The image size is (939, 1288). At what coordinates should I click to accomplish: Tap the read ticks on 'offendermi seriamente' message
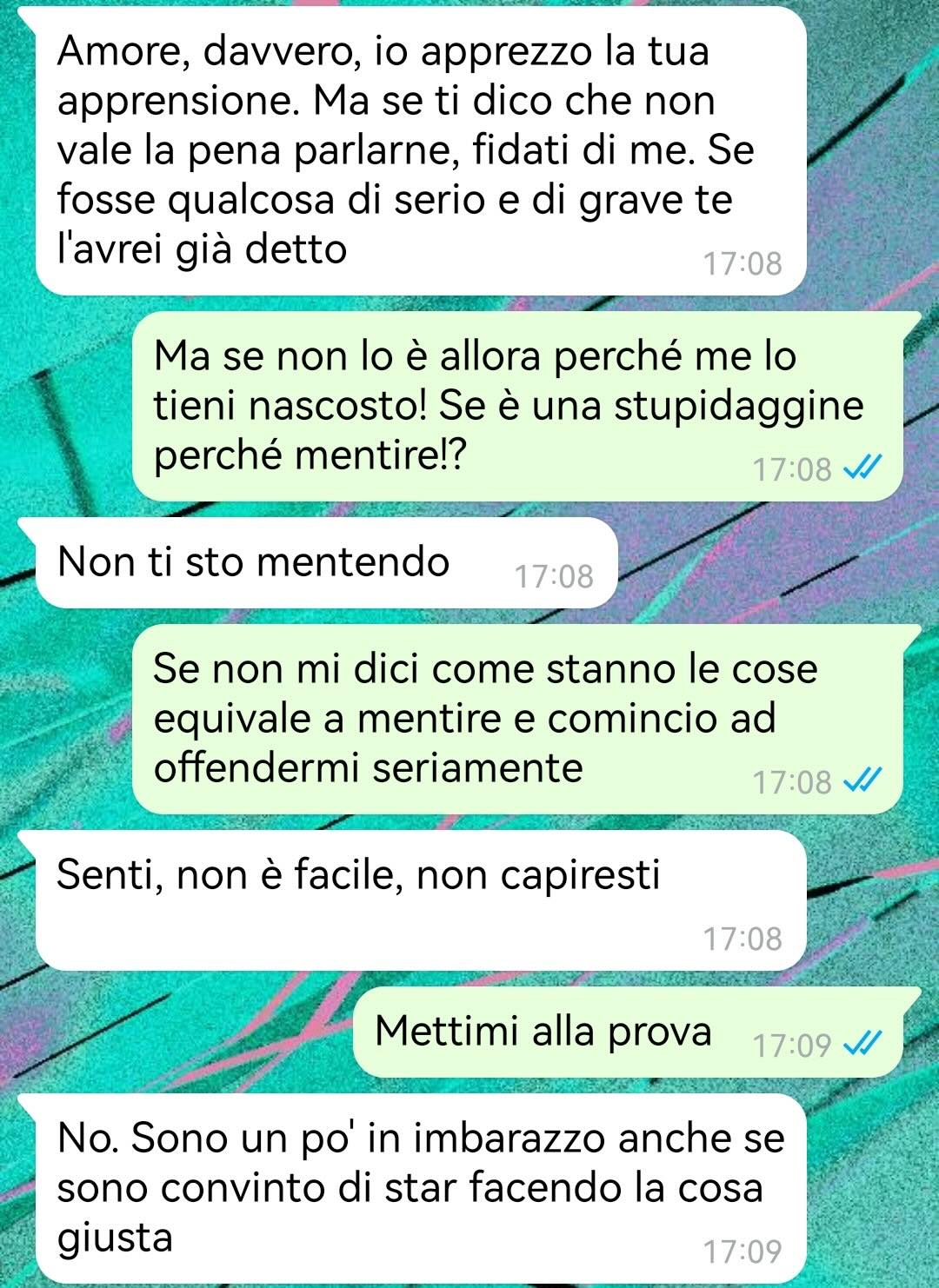[x=863, y=782]
